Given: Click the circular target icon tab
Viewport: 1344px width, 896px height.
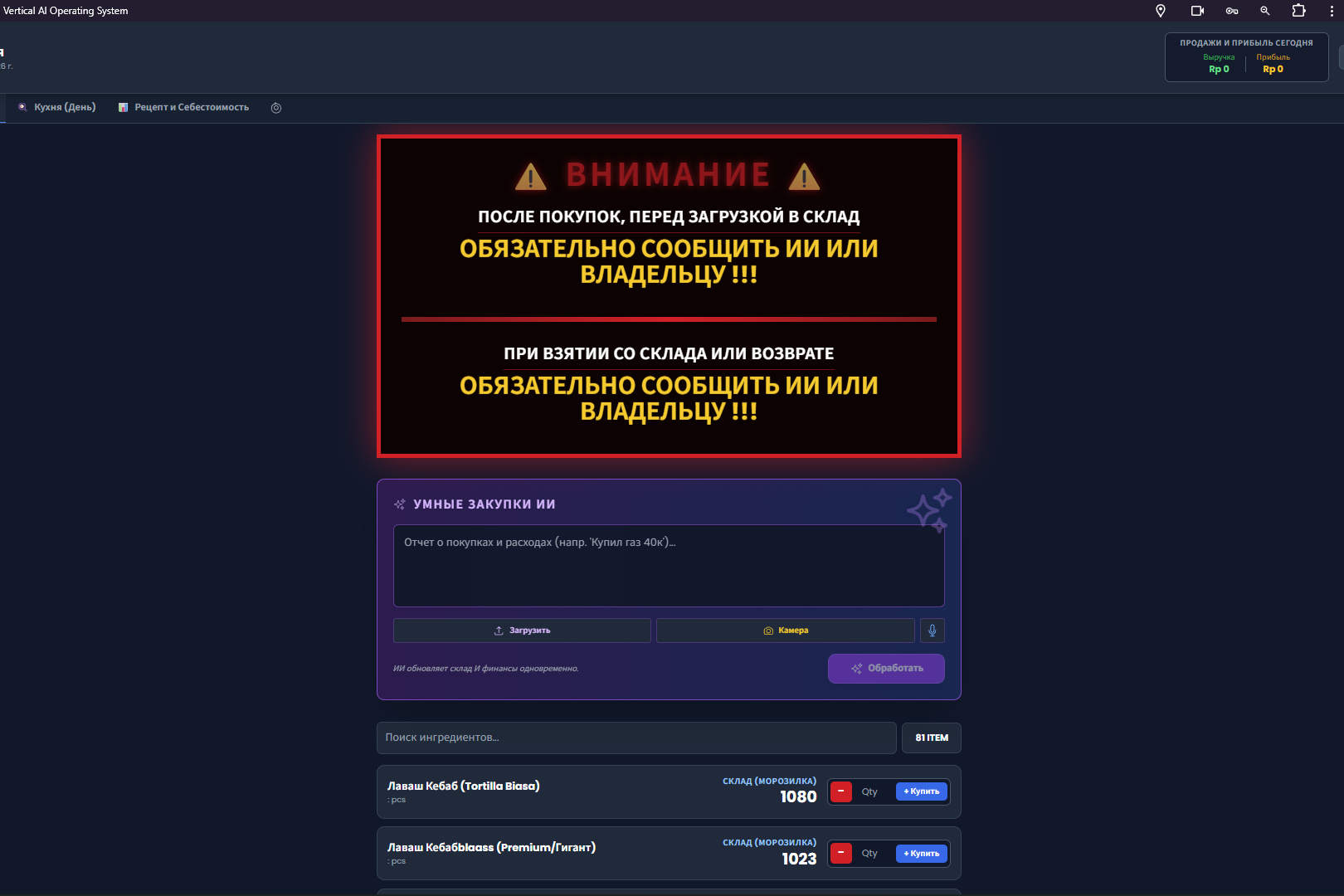Looking at the screenshot, I should (x=276, y=108).
